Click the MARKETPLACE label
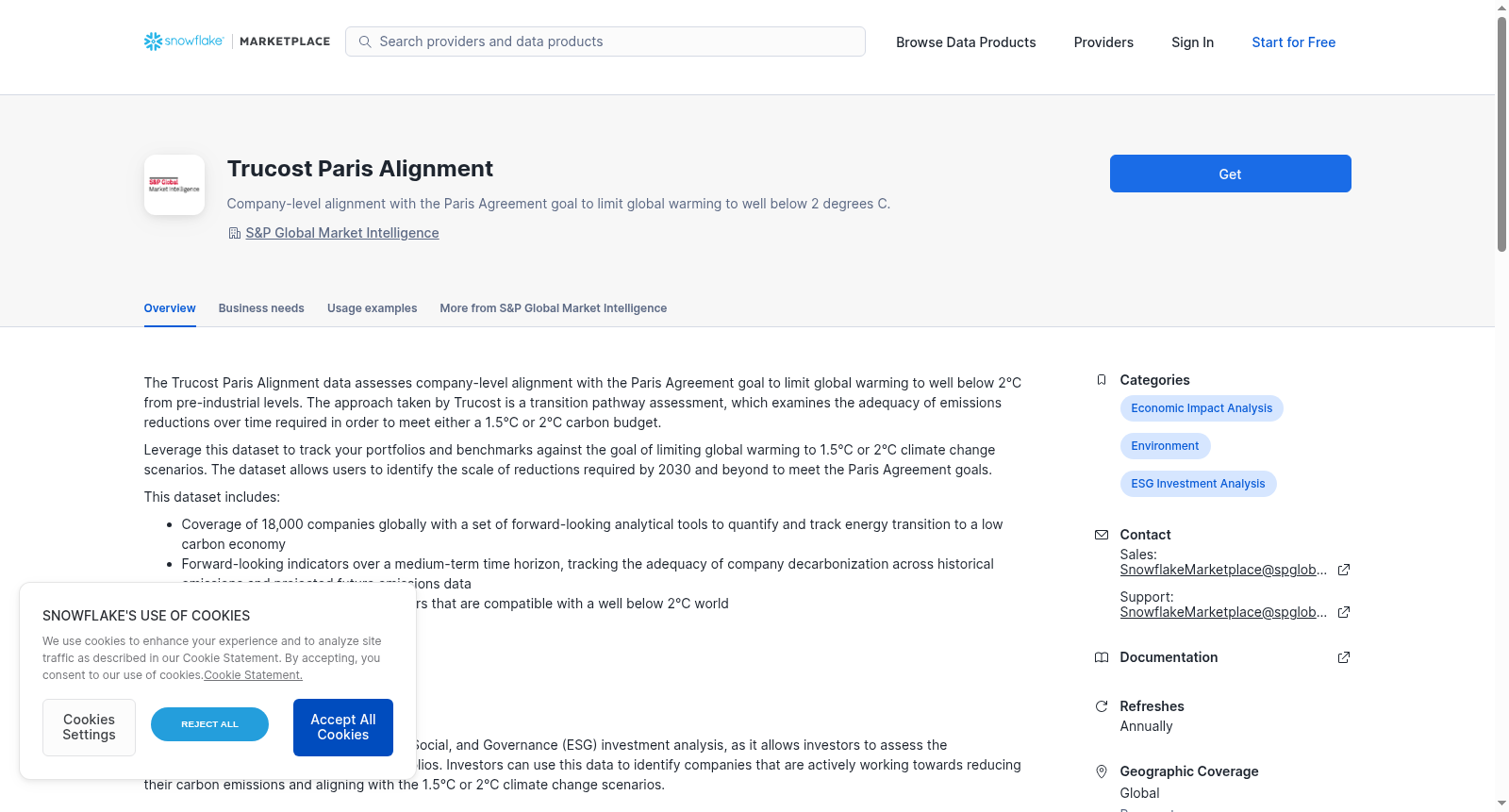1509x812 pixels. click(x=285, y=41)
